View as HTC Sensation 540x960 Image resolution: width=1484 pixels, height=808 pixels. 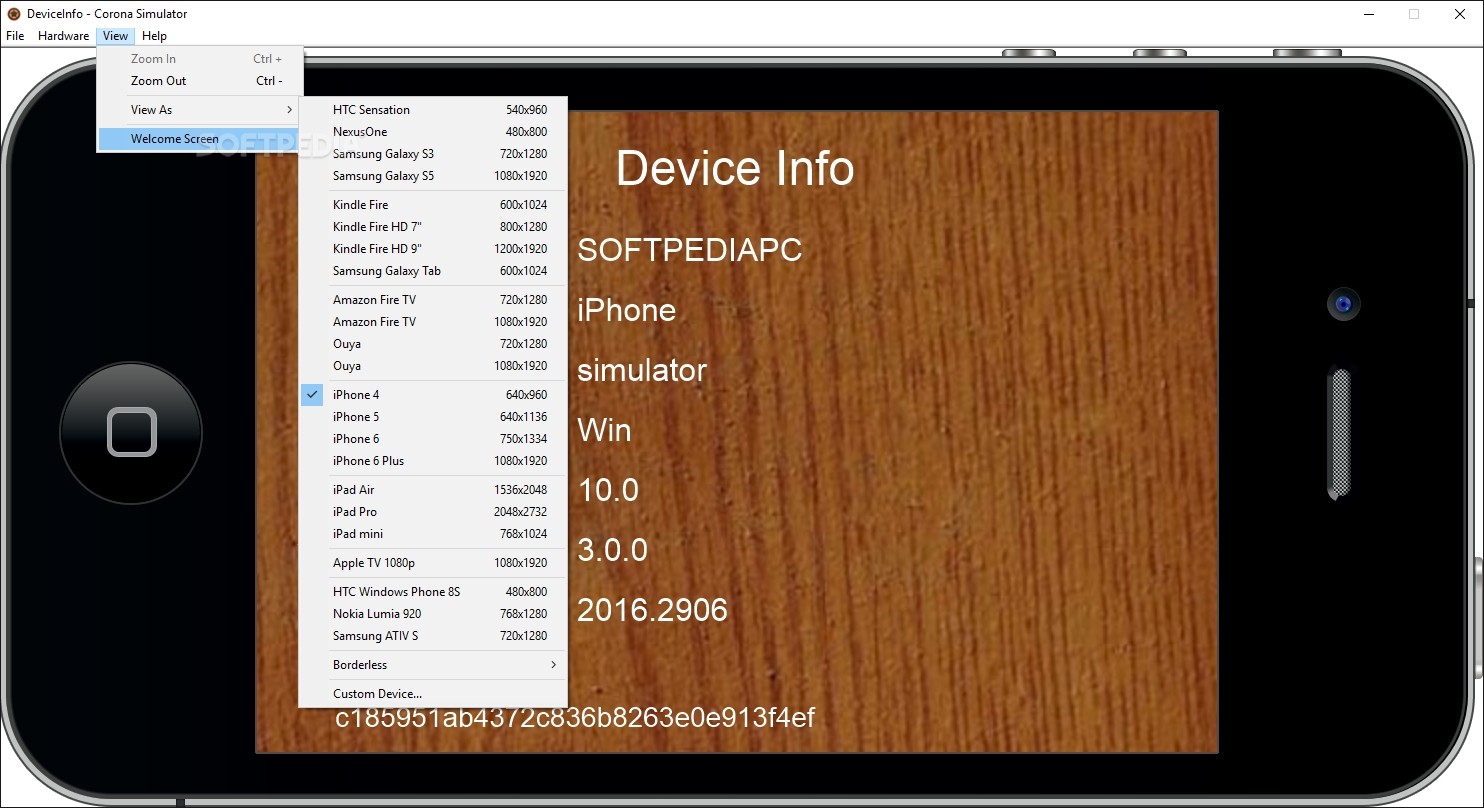pyautogui.click(x=433, y=110)
